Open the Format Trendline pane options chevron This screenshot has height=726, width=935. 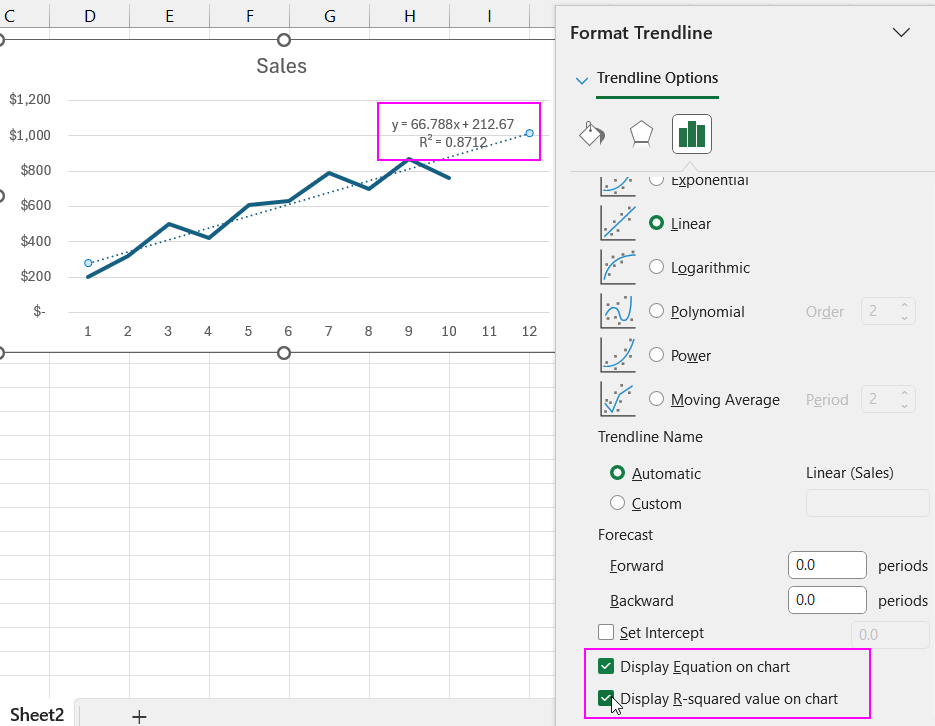coord(901,33)
